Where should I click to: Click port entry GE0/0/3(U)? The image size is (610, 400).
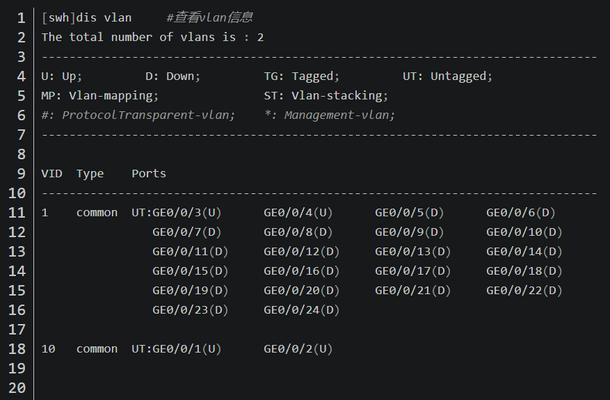coord(187,212)
